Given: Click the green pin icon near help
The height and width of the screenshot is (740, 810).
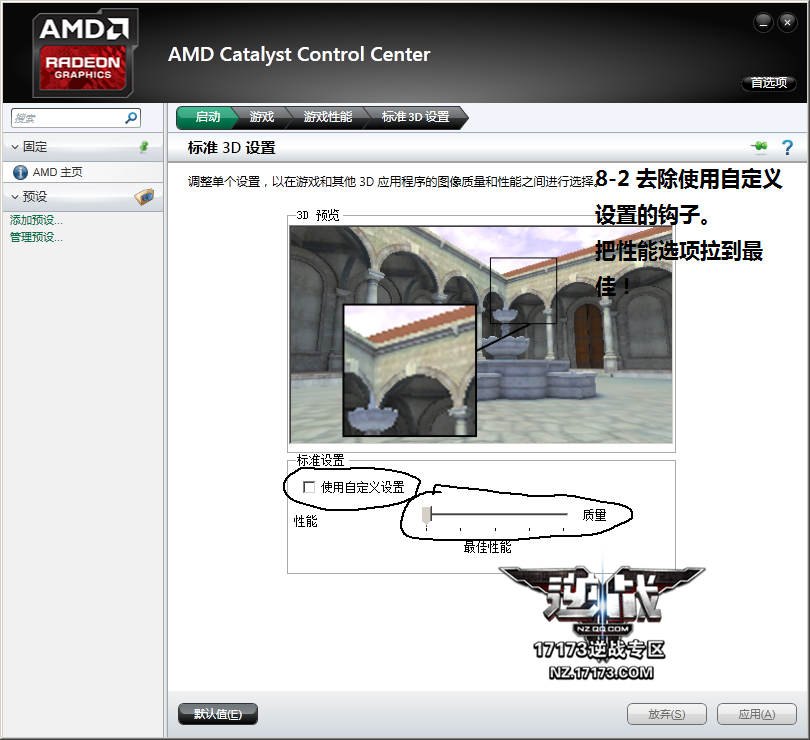Looking at the screenshot, I should pyautogui.click(x=759, y=147).
